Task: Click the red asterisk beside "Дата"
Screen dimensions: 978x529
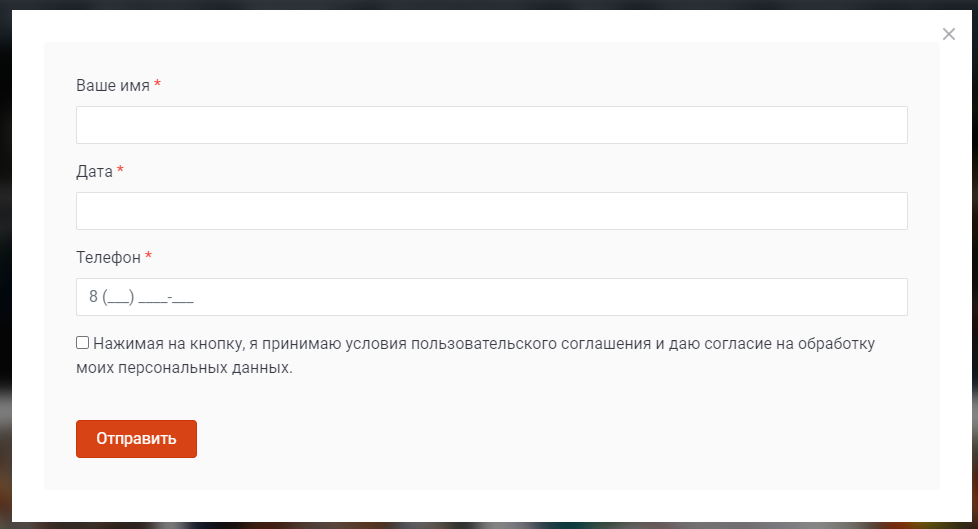Action: 120,172
